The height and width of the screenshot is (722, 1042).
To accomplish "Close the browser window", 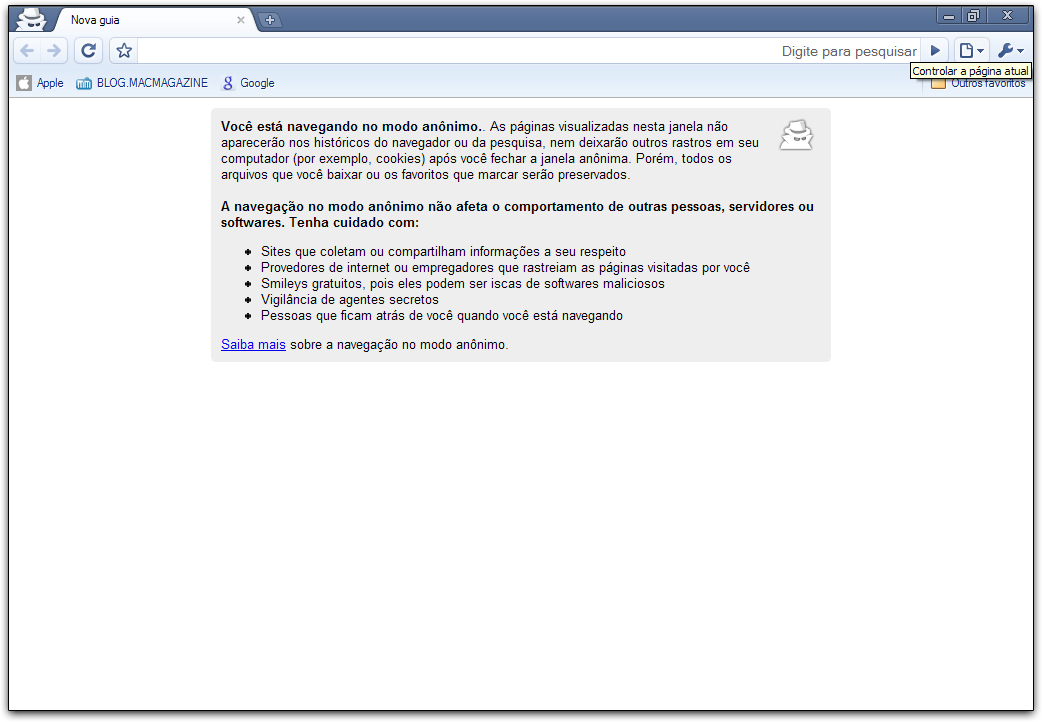I will (1007, 16).
